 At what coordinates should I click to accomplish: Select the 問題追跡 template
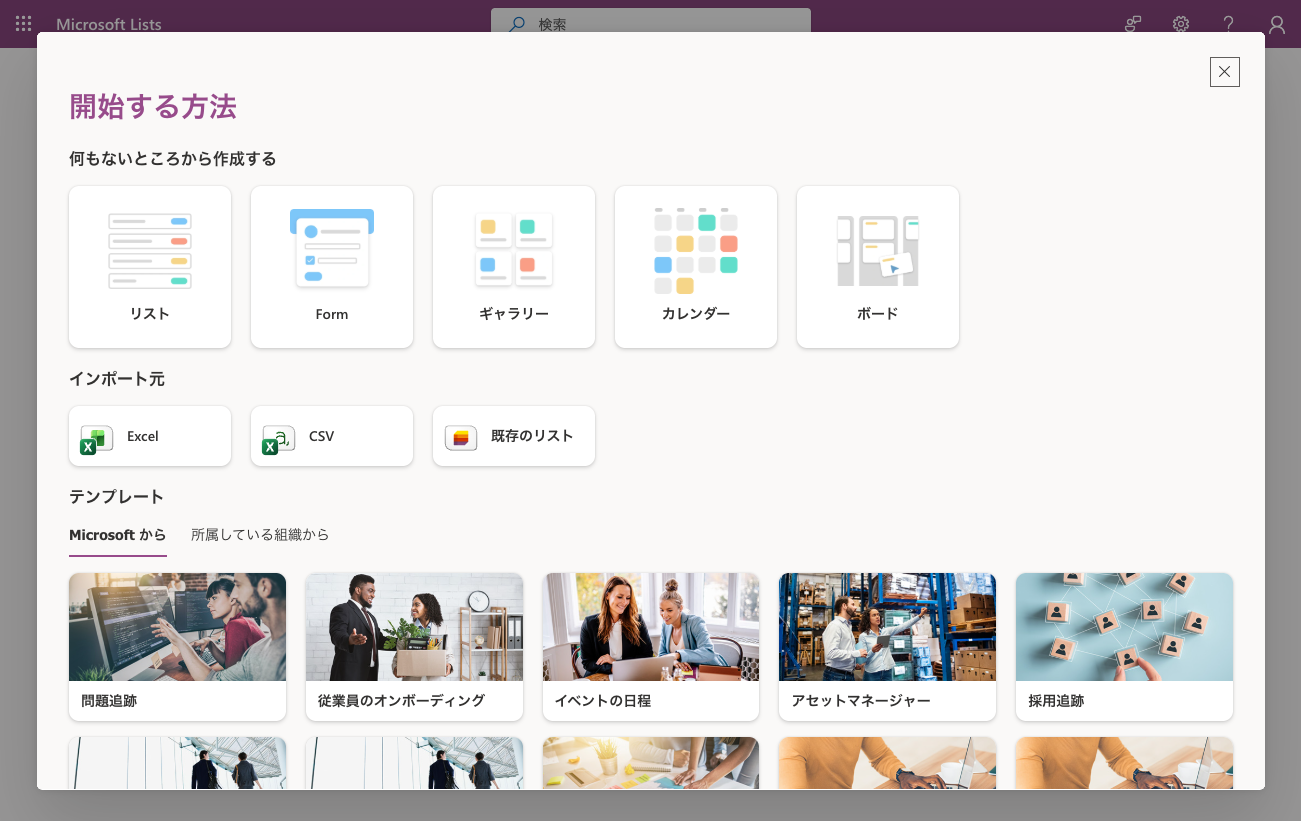coord(177,647)
